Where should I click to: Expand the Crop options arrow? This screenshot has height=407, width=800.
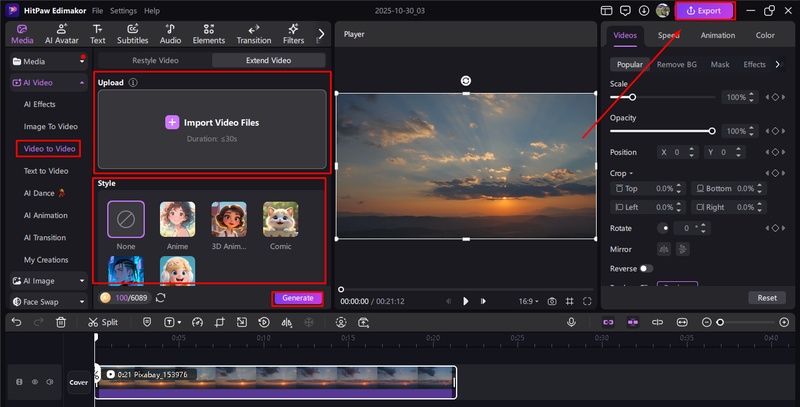point(631,173)
